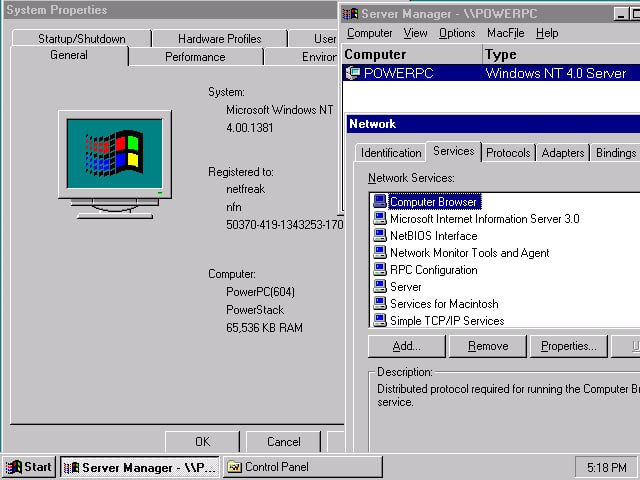Viewport: 640px width, 480px height.
Task: Click the Type column header
Action: (x=561, y=54)
